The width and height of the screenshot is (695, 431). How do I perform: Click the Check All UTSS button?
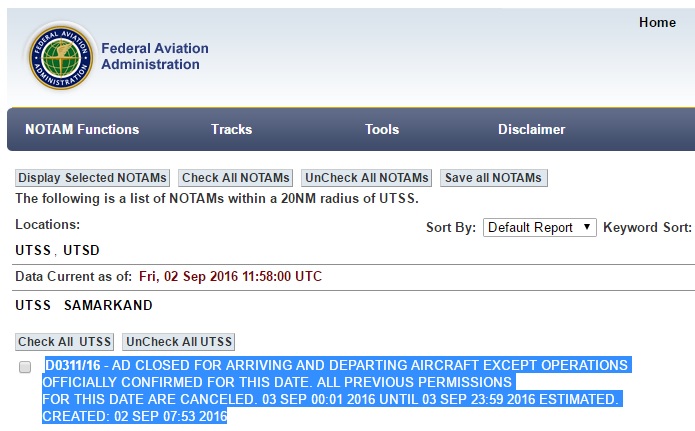65,342
